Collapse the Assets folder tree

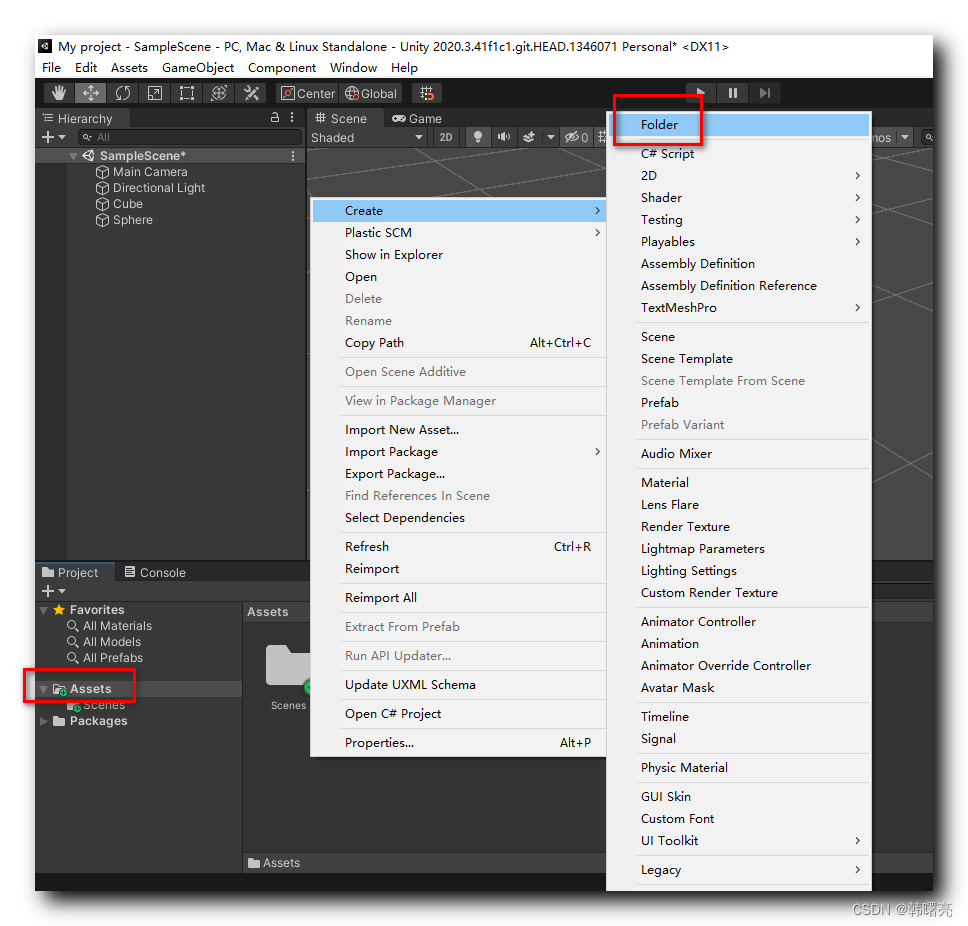44,689
